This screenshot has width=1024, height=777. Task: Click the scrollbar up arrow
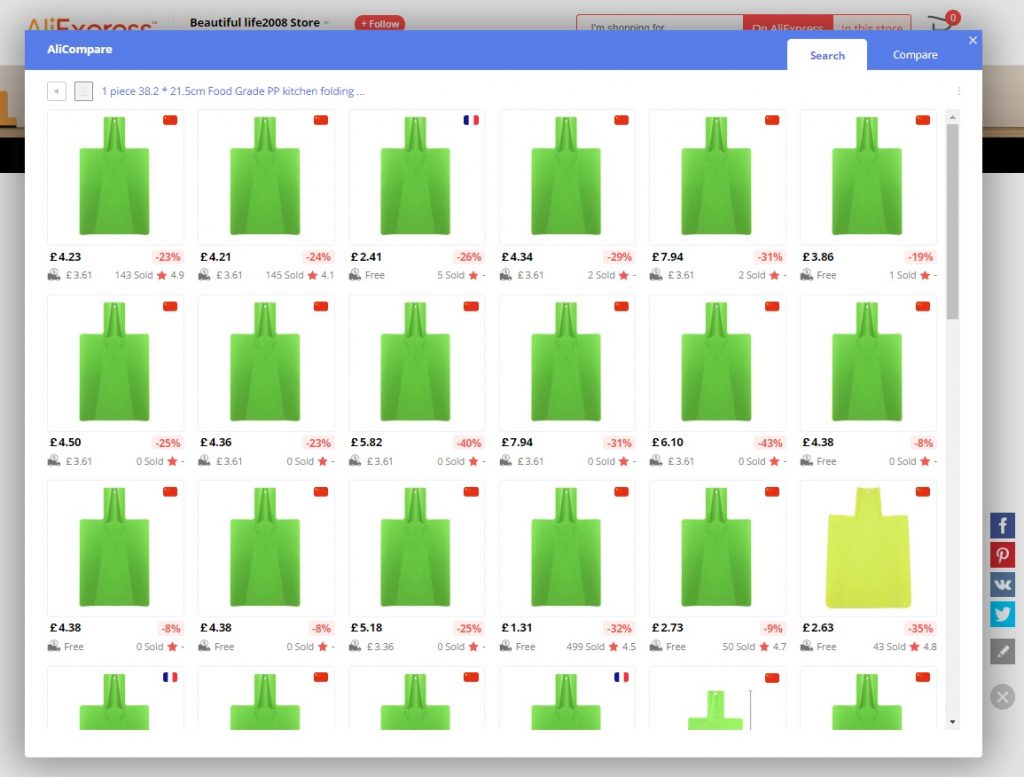tap(953, 117)
